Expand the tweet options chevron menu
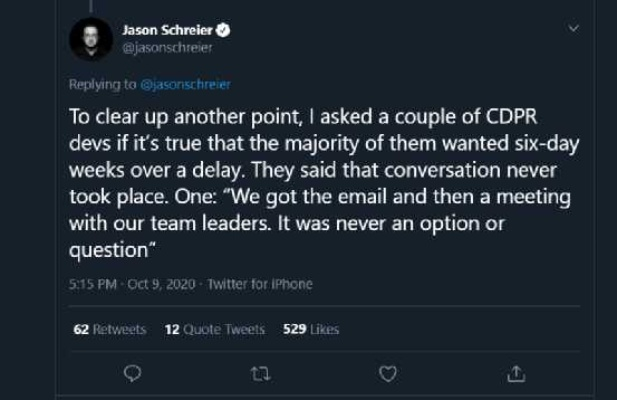 click(573, 28)
